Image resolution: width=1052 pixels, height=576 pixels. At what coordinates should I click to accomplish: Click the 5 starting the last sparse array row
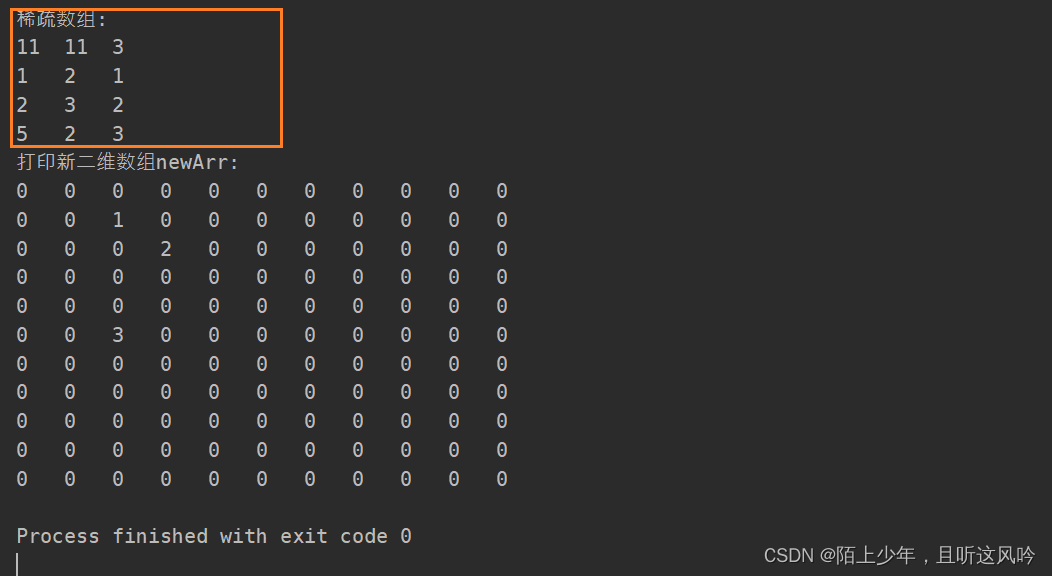[22, 133]
